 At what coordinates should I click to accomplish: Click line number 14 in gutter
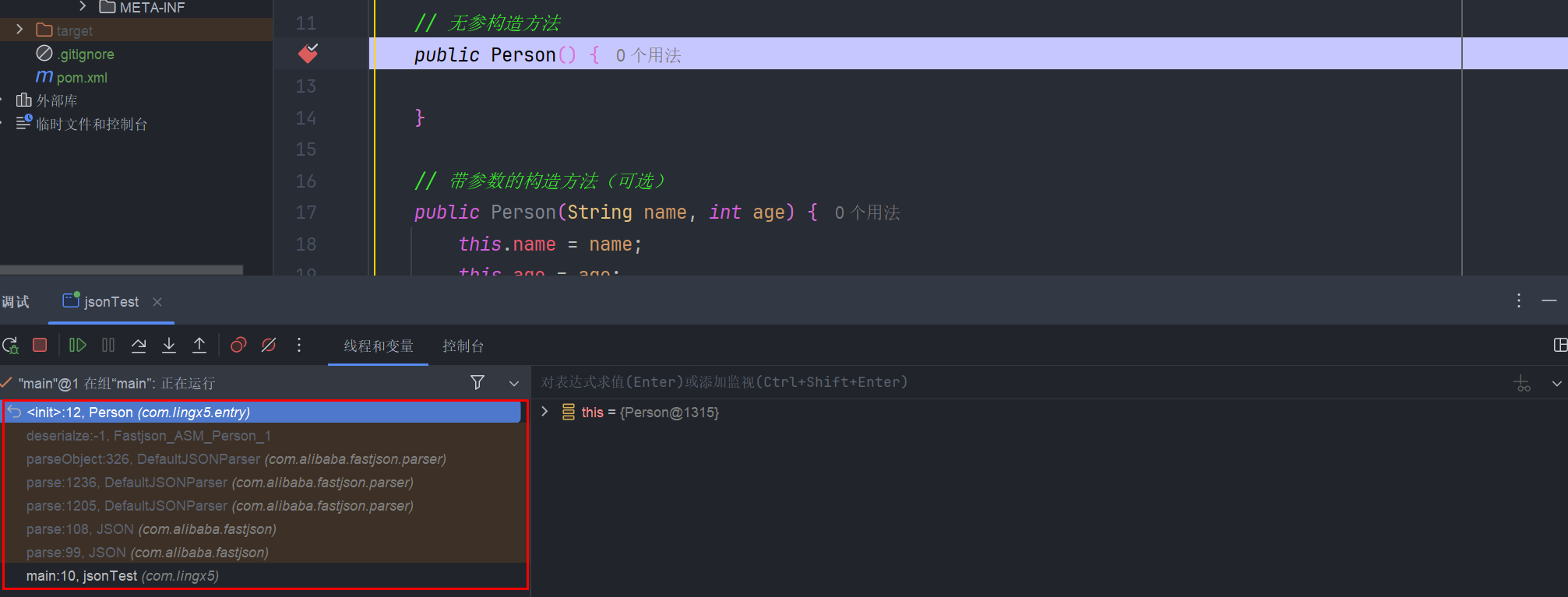[x=305, y=118]
